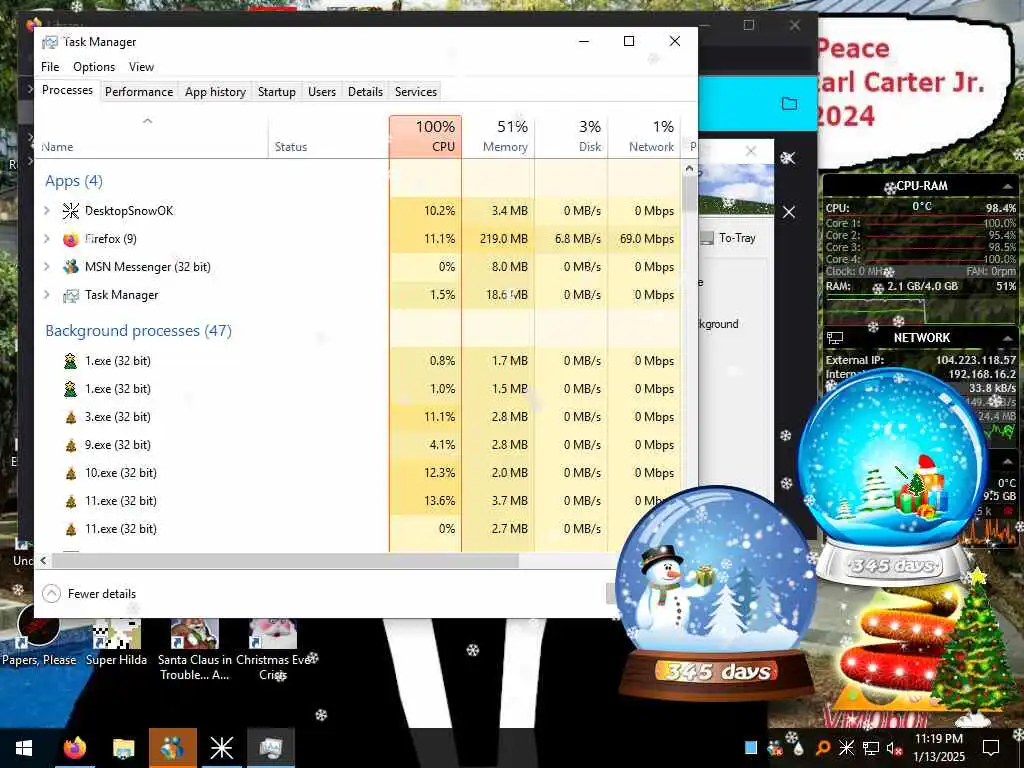Select the 3.exe process icon
Viewport: 1024px width, 768px height.
[71, 417]
